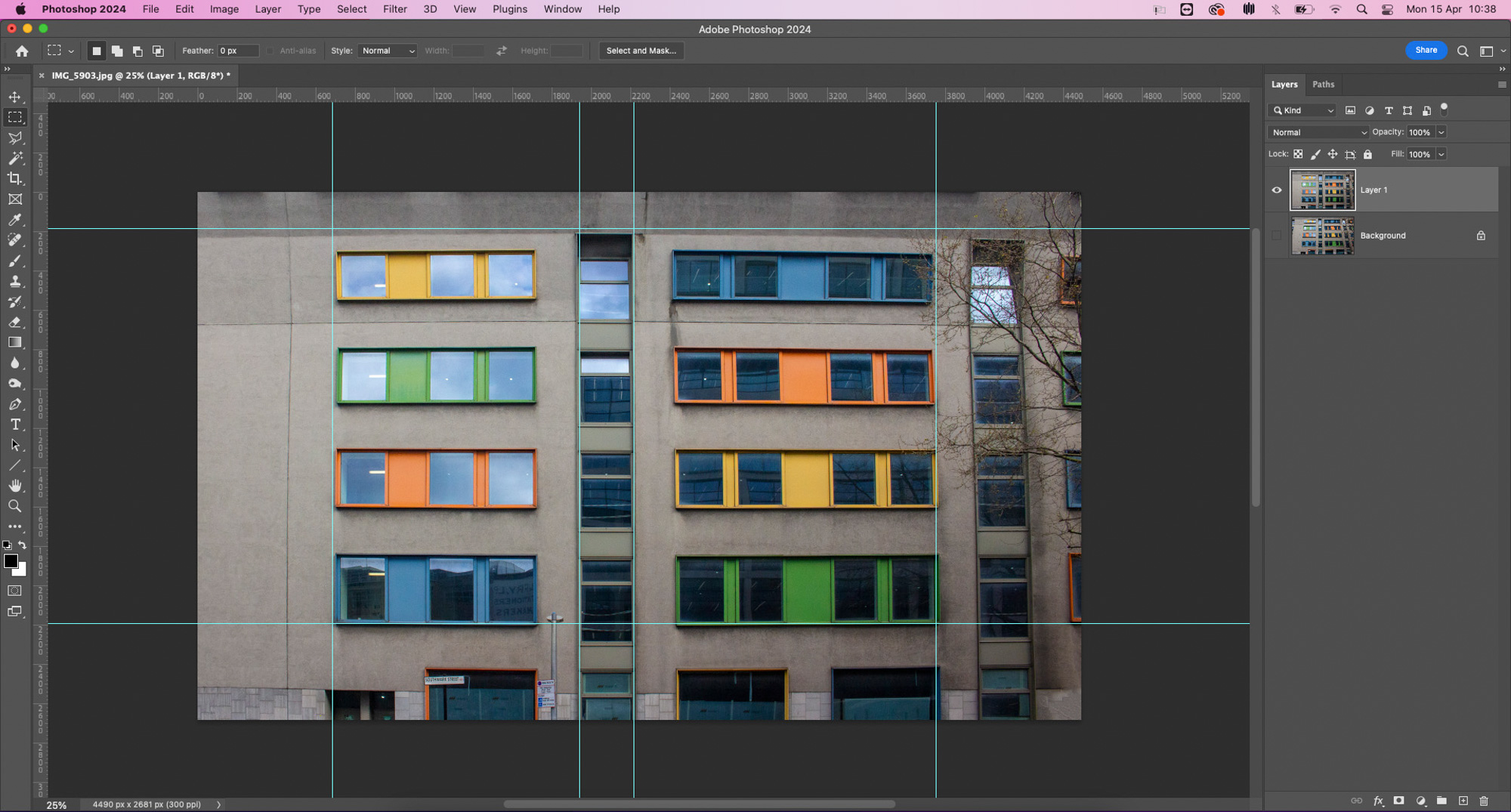
Task: Open the Filter menu
Action: (x=394, y=9)
